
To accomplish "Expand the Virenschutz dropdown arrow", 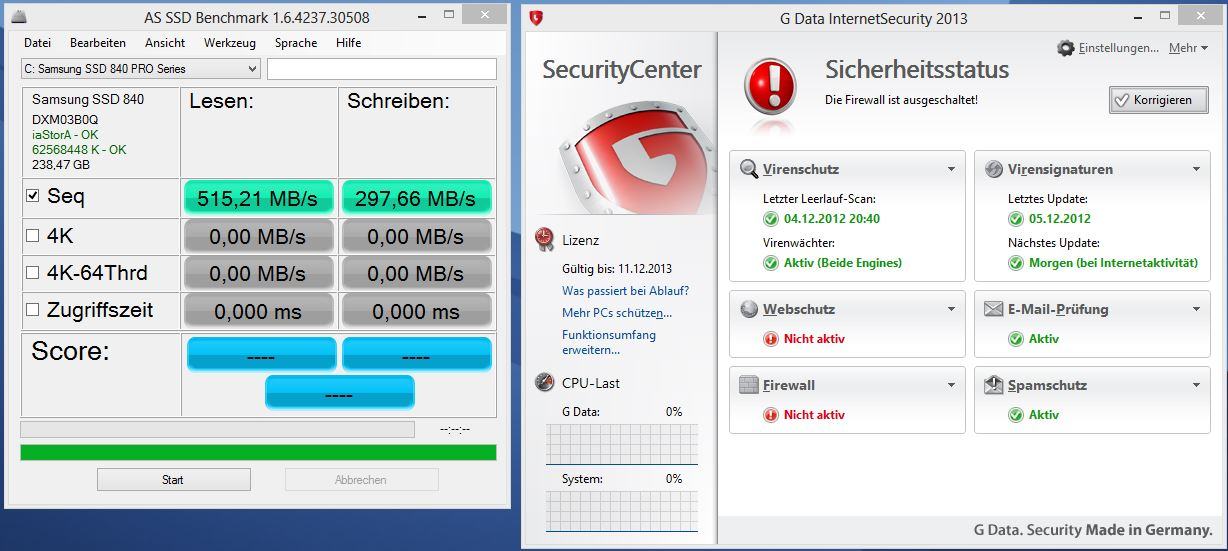I will click(951, 169).
